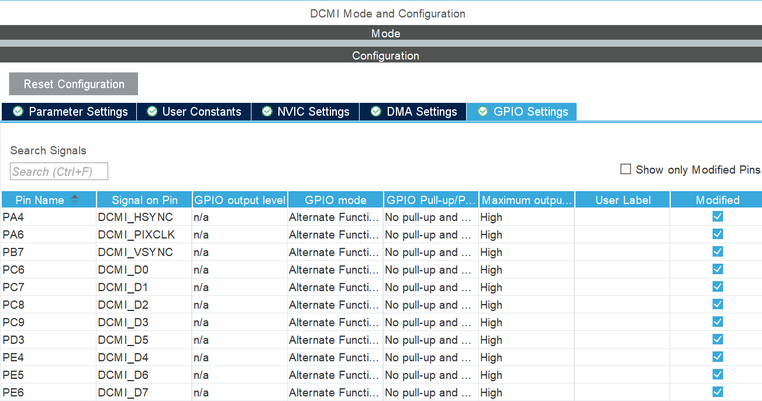The height and width of the screenshot is (401, 762).
Task: Click the Modified column header
Action: click(x=717, y=200)
